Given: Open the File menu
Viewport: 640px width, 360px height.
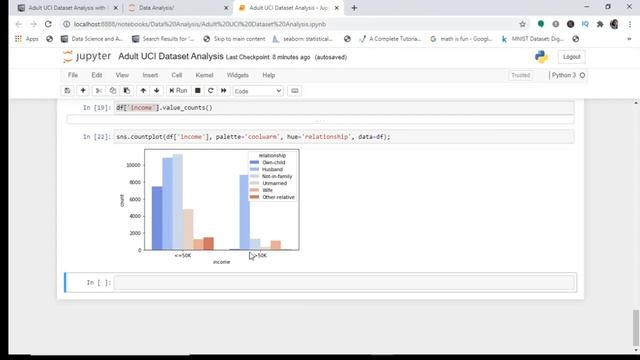Looking at the screenshot, I should pyautogui.click(x=73, y=75).
